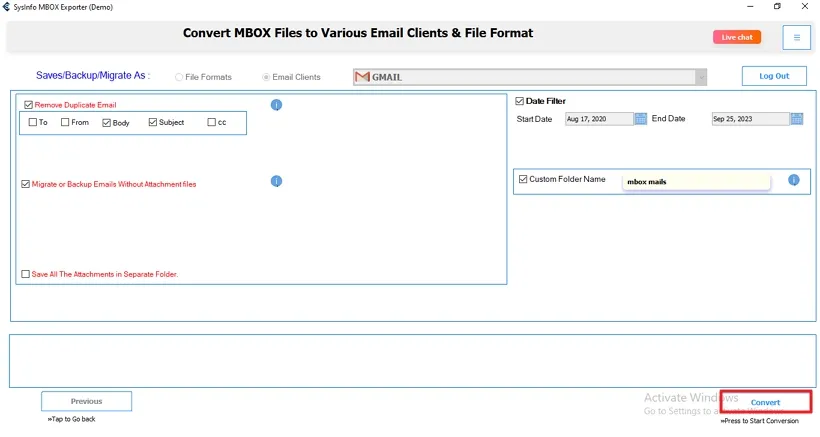Click the SysInfo app logo icon

[x=6, y=7]
